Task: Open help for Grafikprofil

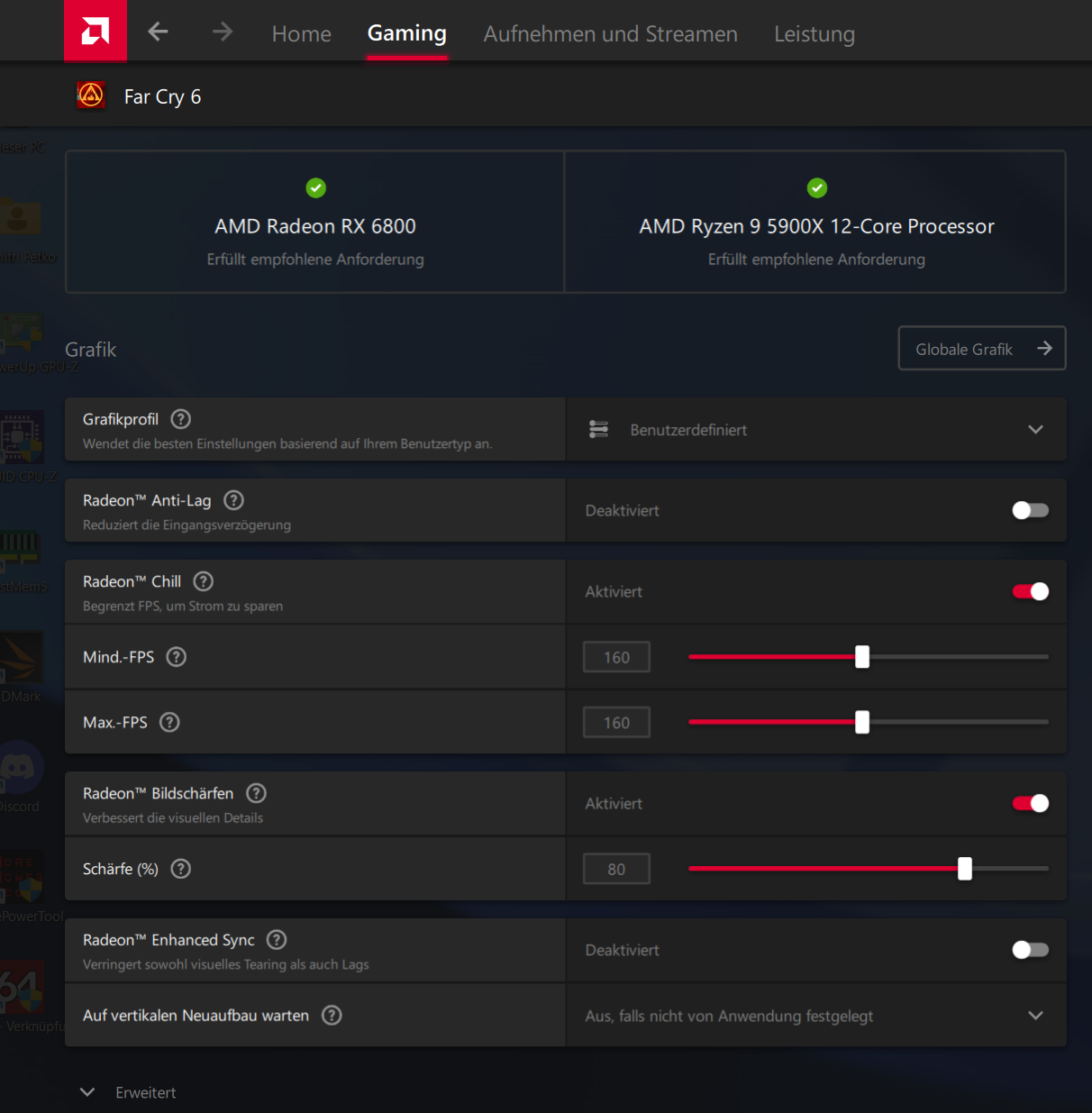Action: click(x=181, y=419)
